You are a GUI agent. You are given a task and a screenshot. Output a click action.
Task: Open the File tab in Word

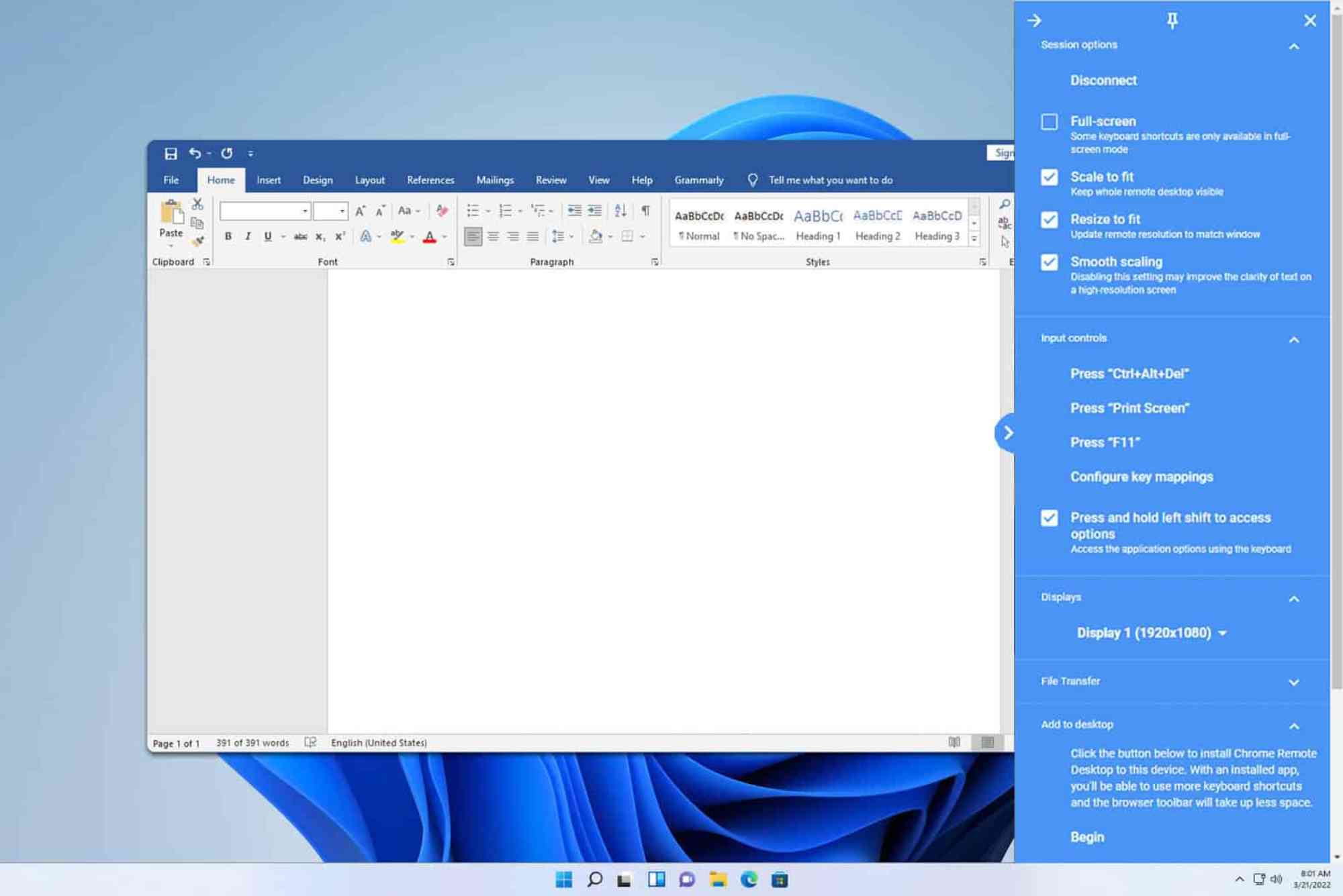[x=171, y=180]
